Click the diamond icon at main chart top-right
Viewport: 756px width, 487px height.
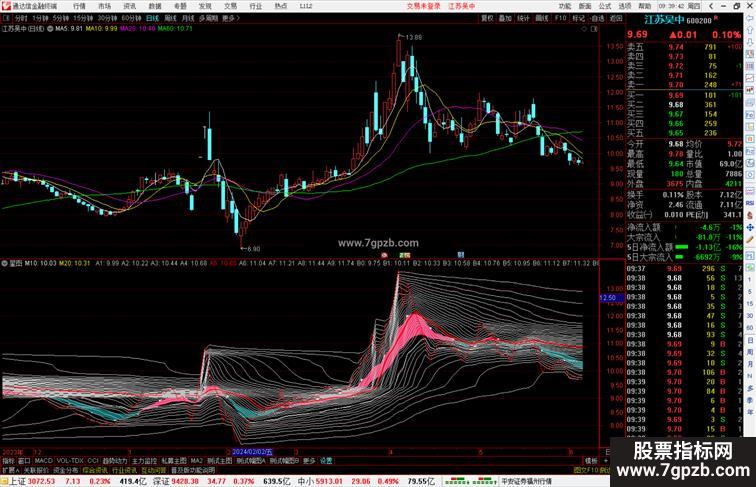click(x=584, y=29)
